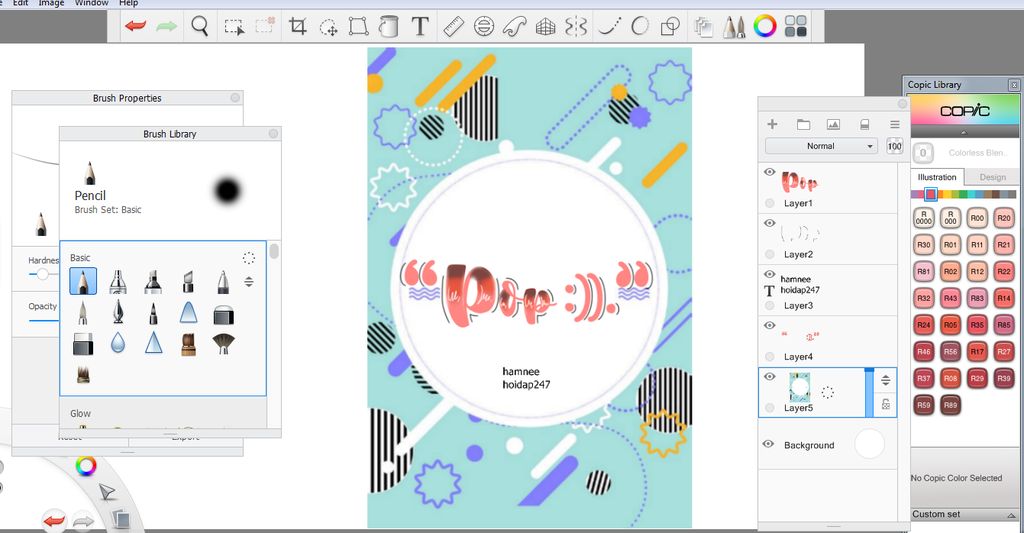Screen dimensions: 1024x533
Task: Toggle the lock circle under Layer4
Action: point(770,357)
